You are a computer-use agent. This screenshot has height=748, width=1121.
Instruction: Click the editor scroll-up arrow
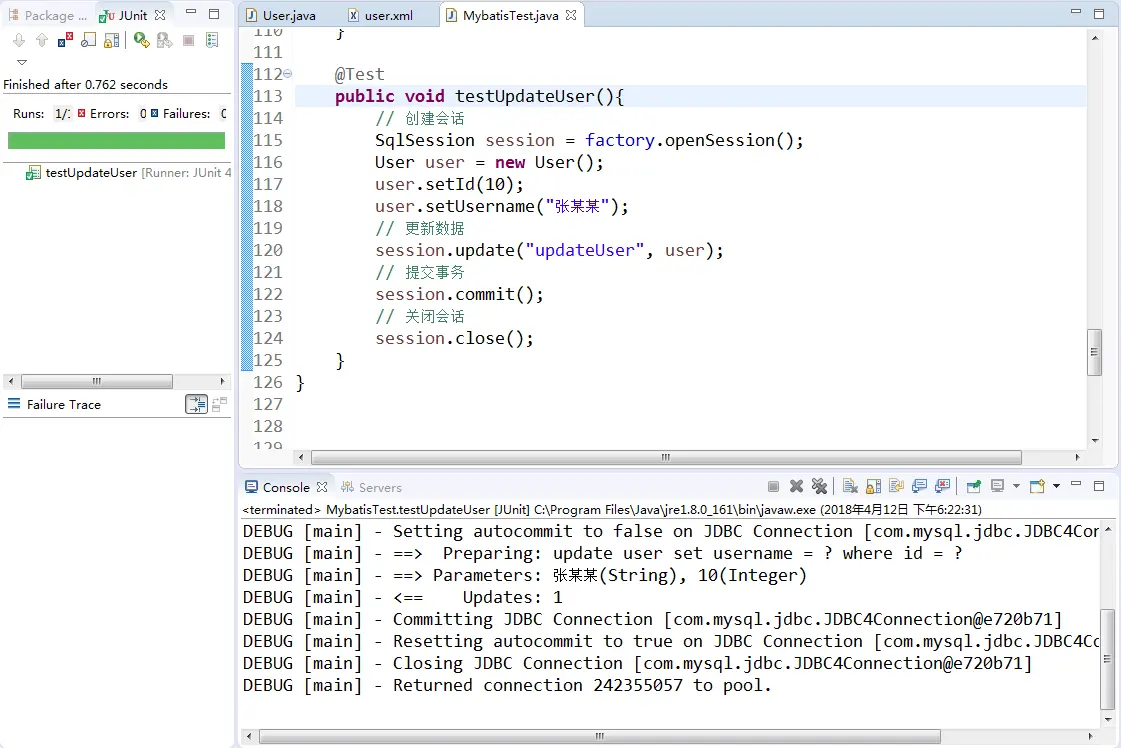click(x=1095, y=38)
